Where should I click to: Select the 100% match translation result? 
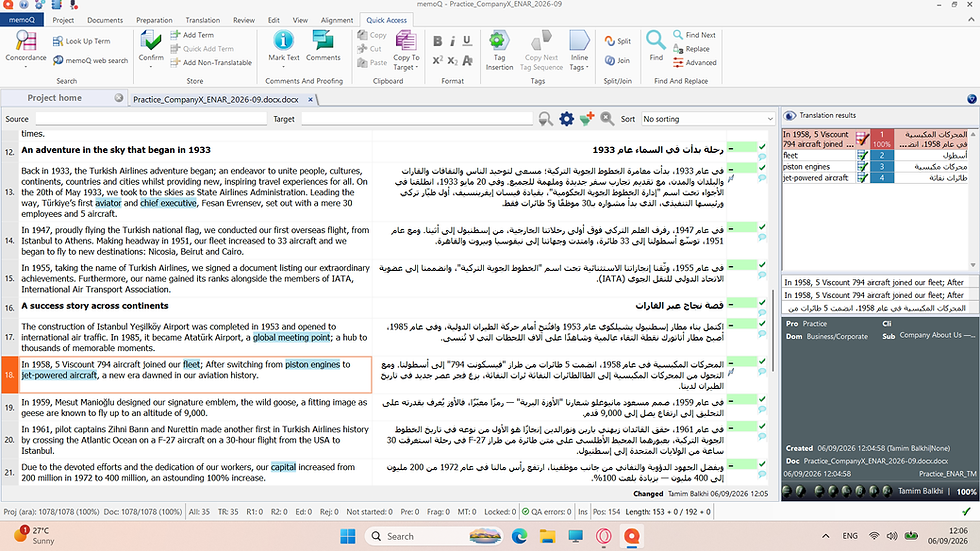tap(875, 139)
